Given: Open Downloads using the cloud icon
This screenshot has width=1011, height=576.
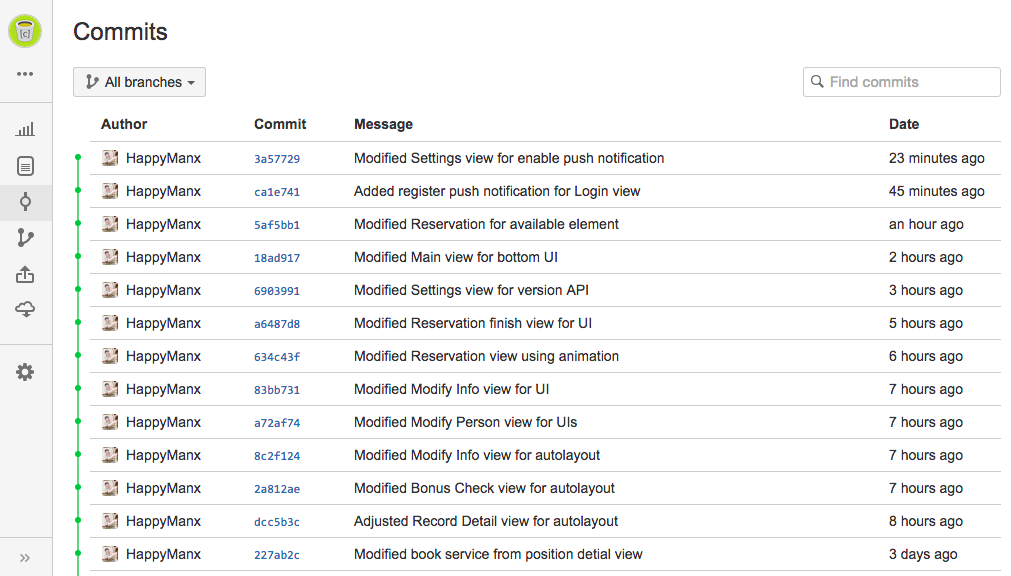Looking at the screenshot, I should click(25, 310).
